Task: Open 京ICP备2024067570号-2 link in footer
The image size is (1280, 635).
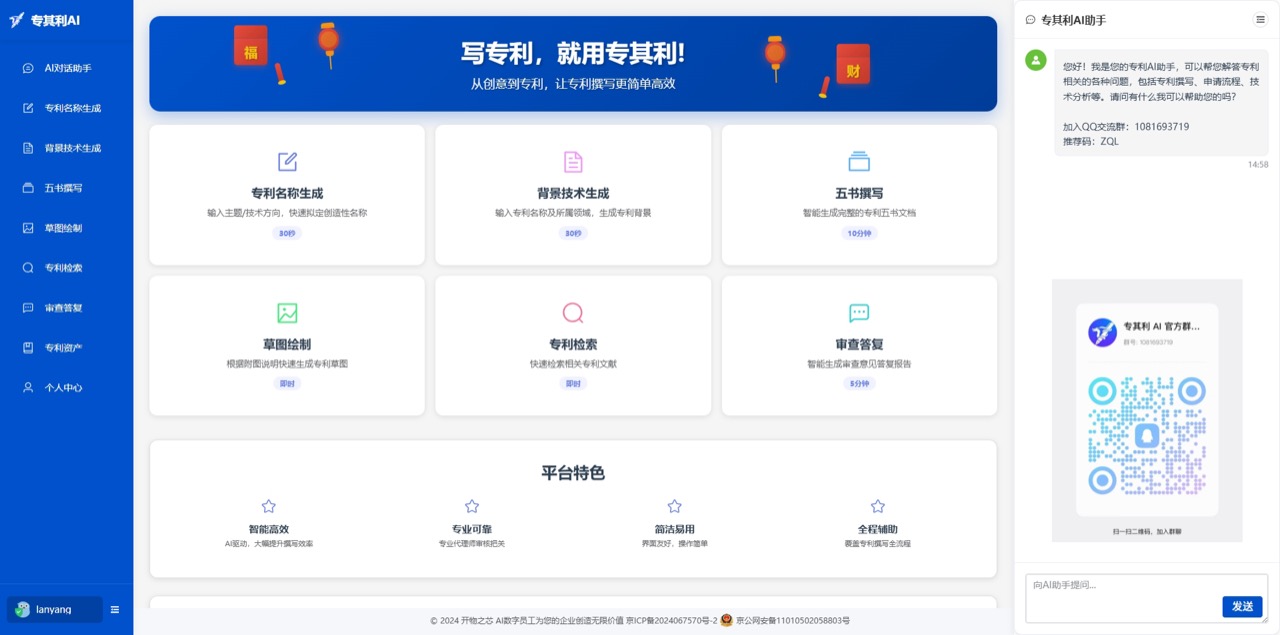Action: 672,621
